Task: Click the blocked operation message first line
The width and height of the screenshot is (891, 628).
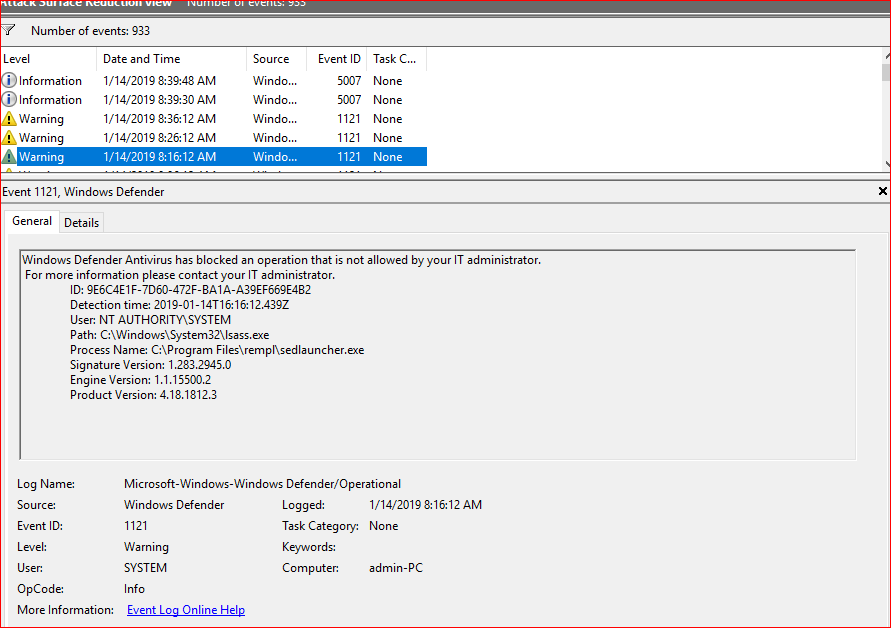Action: click(x=281, y=260)
